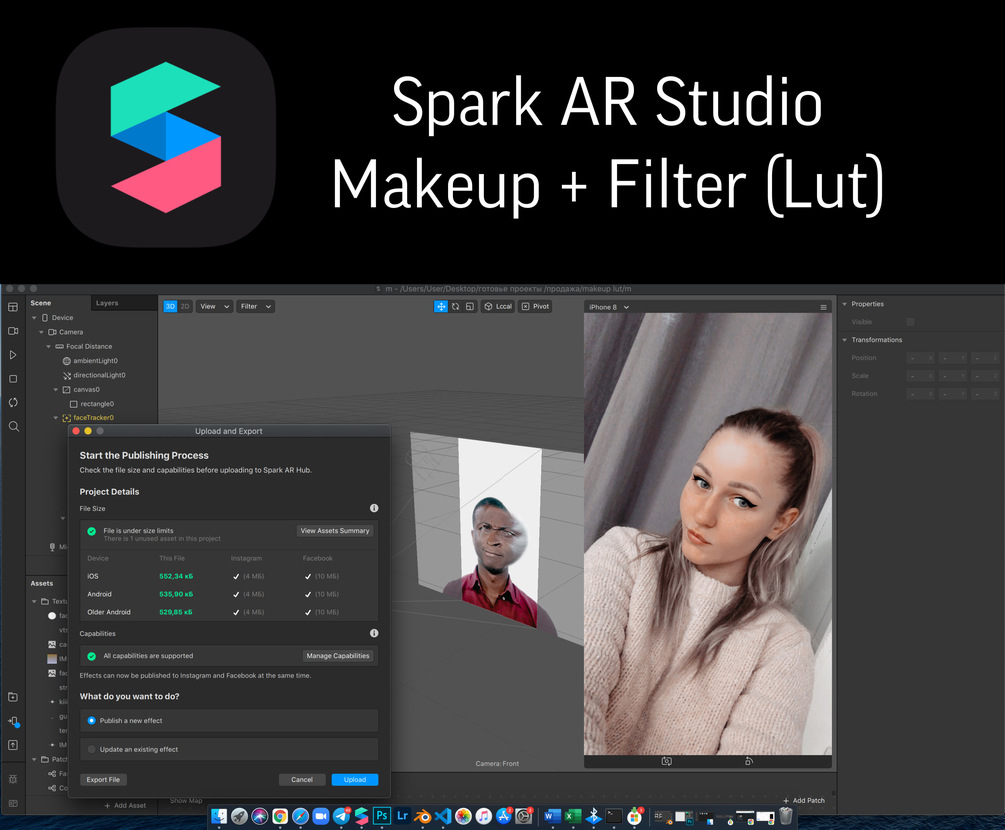
Task: Select Publish a new effect radio button
Action: tap(92, 720)
